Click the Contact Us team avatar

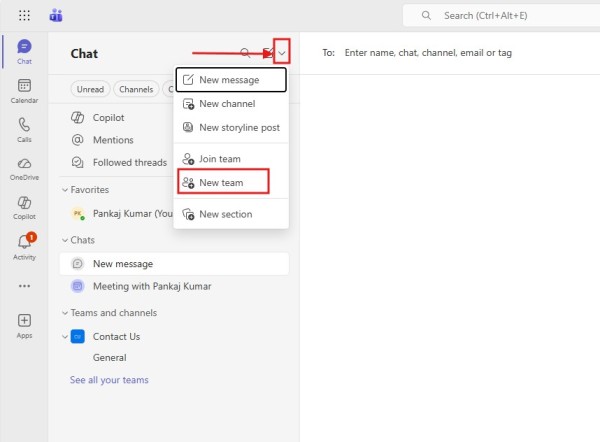coord(78,337)
